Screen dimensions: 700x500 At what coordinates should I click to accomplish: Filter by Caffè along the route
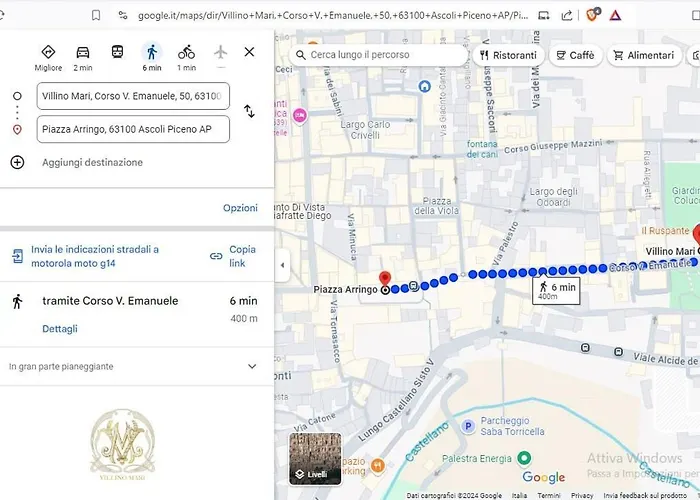[575, 55]
